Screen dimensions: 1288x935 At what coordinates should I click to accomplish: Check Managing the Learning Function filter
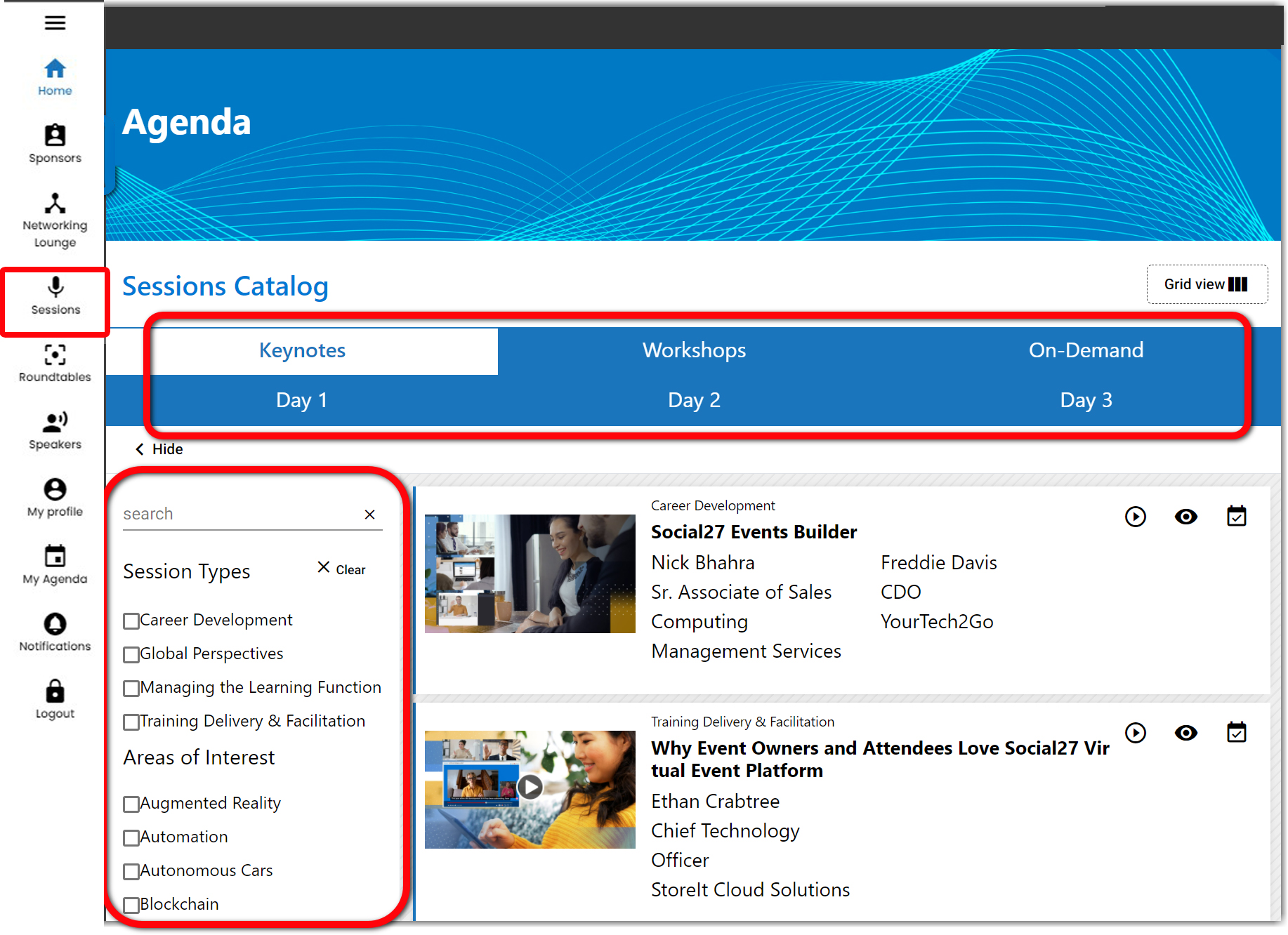[131, 689]
